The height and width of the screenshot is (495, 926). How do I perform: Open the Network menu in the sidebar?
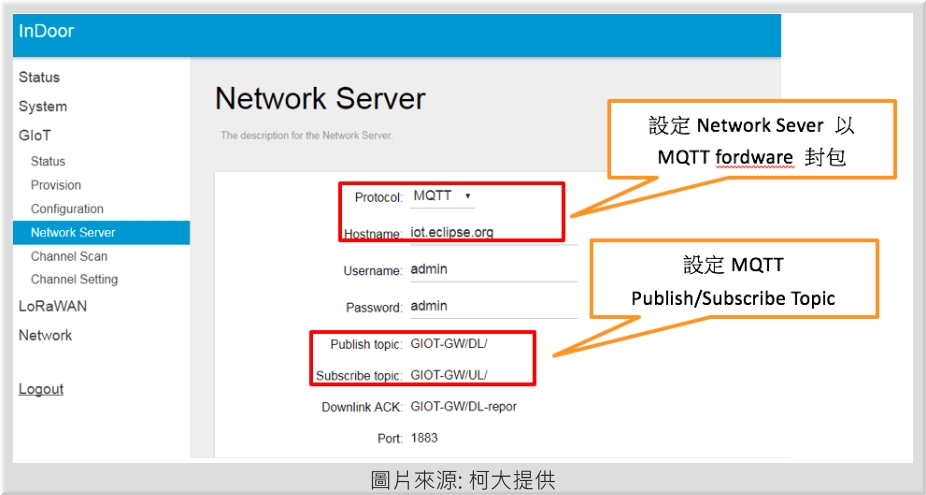45,335
